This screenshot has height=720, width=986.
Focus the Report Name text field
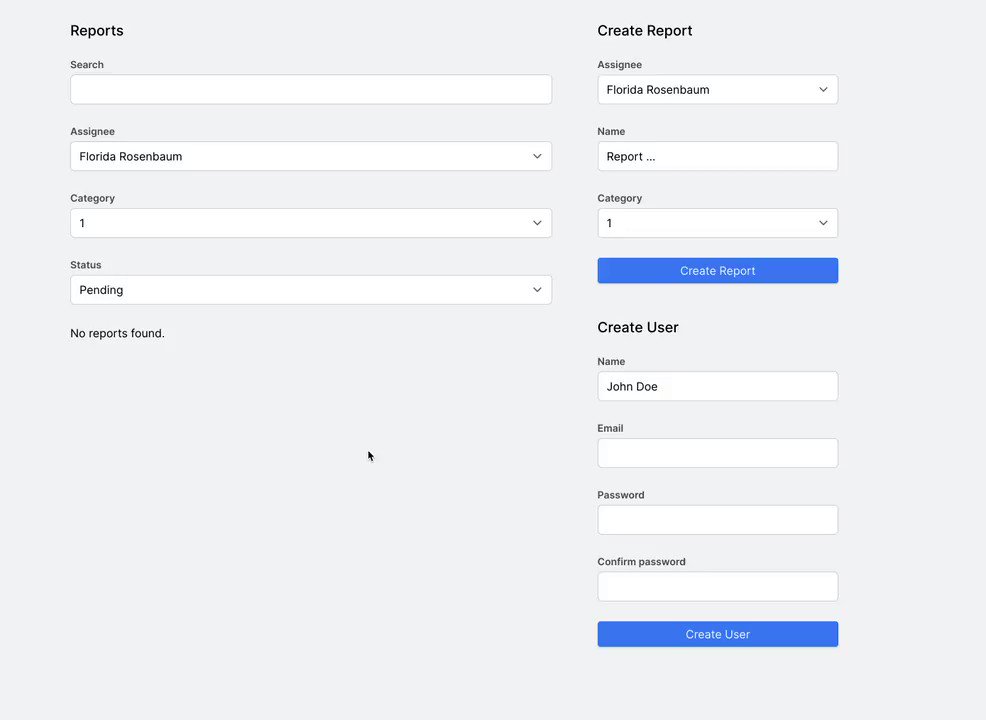[x=717, y=156]
